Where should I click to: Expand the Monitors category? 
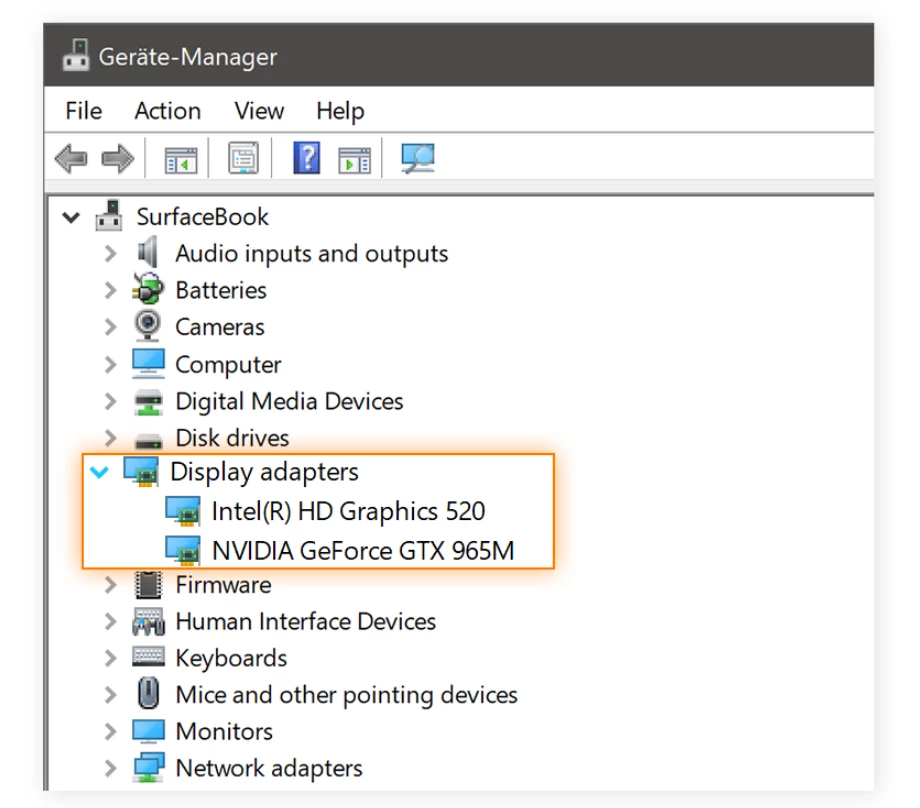pos(110,732)
